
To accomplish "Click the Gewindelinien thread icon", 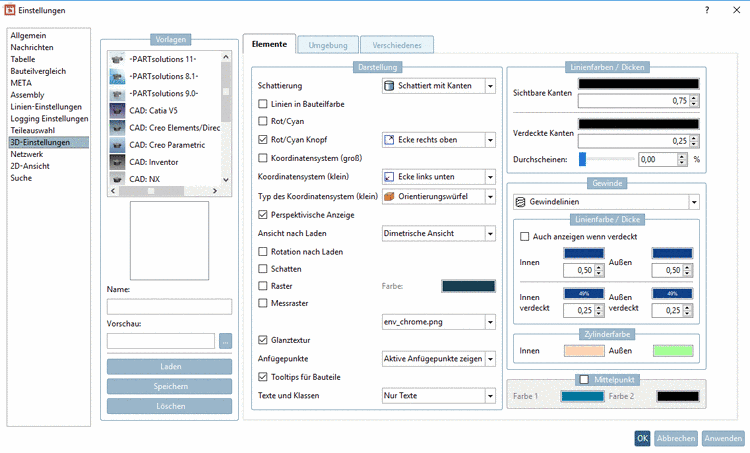I will pyautogui.click(x=520, y=202).
